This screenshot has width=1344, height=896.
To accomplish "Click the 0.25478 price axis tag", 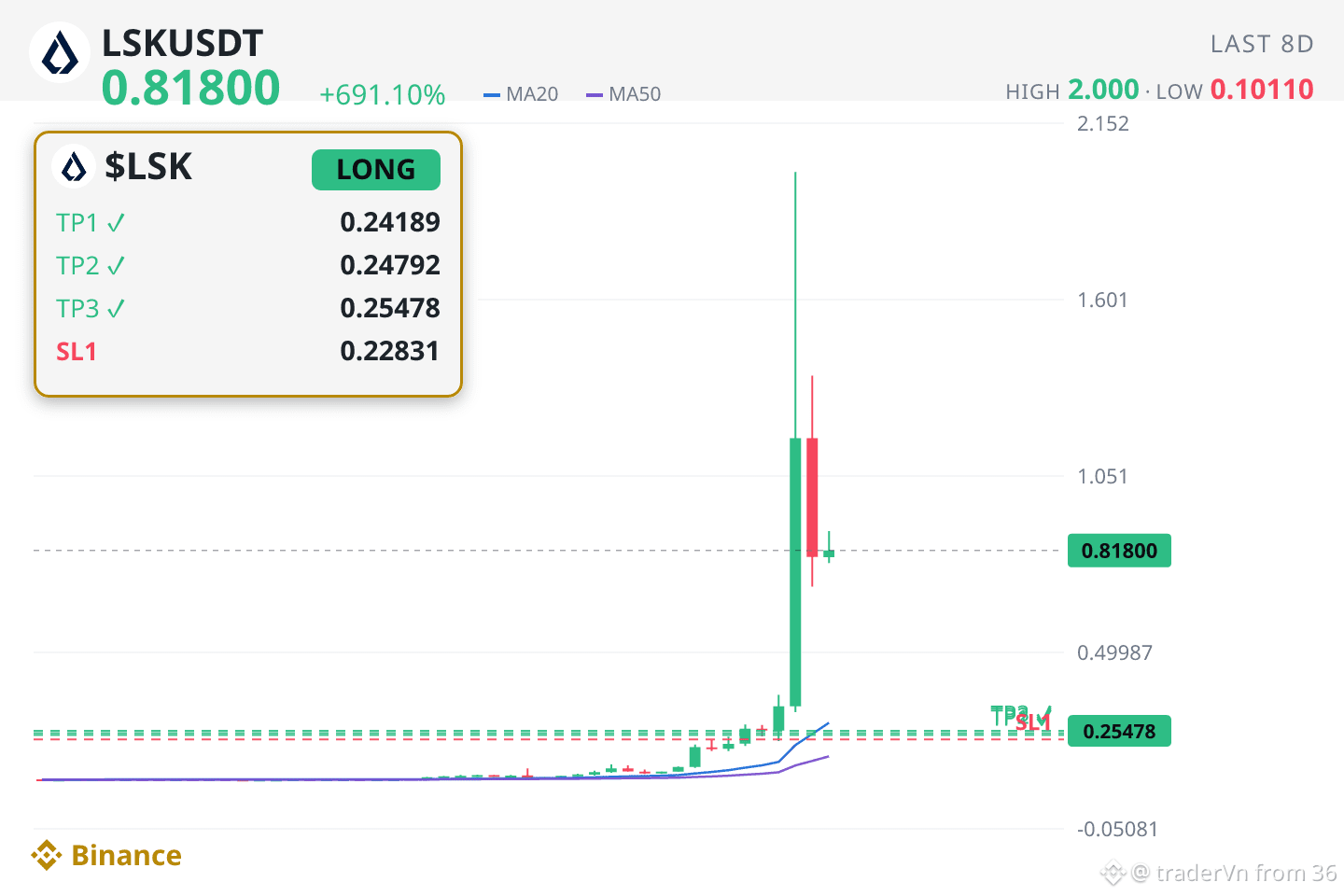I will point(1119,732).
